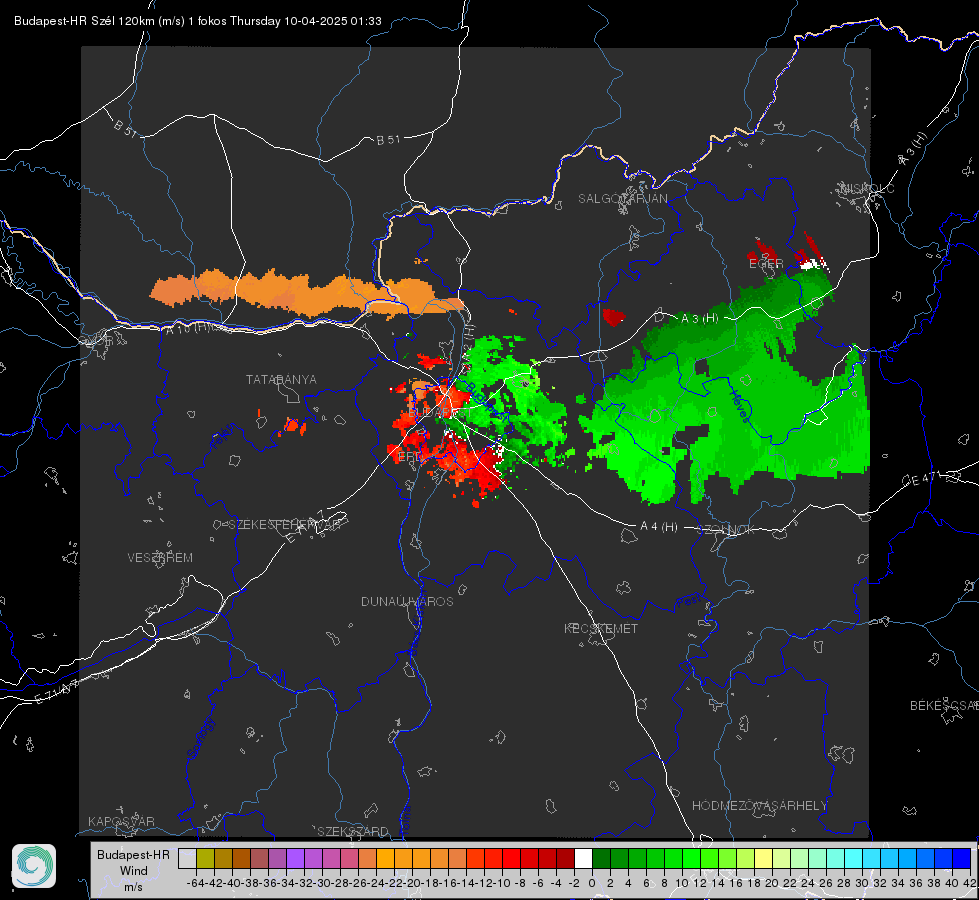The width and height of the screenshot is (979, 900).
Task: Click the TATABANYA city label
Action: pos(281,380)
